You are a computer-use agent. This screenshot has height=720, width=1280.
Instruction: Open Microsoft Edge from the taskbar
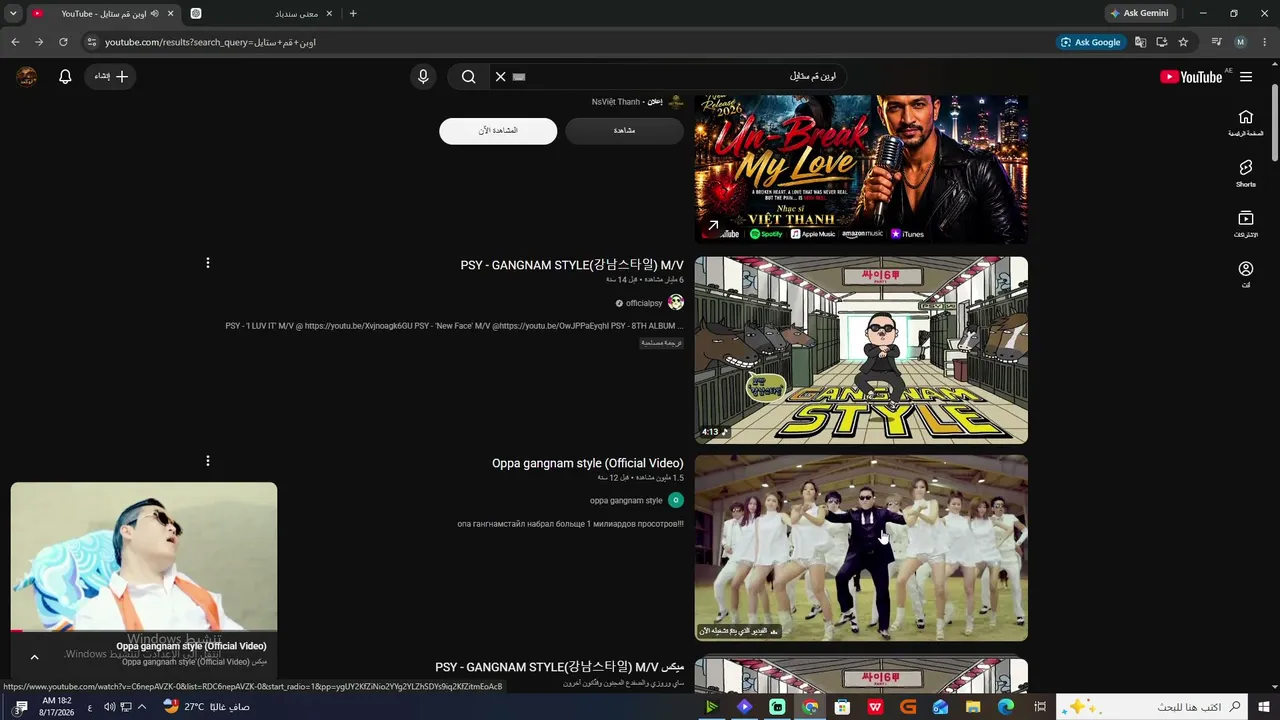1006,707
